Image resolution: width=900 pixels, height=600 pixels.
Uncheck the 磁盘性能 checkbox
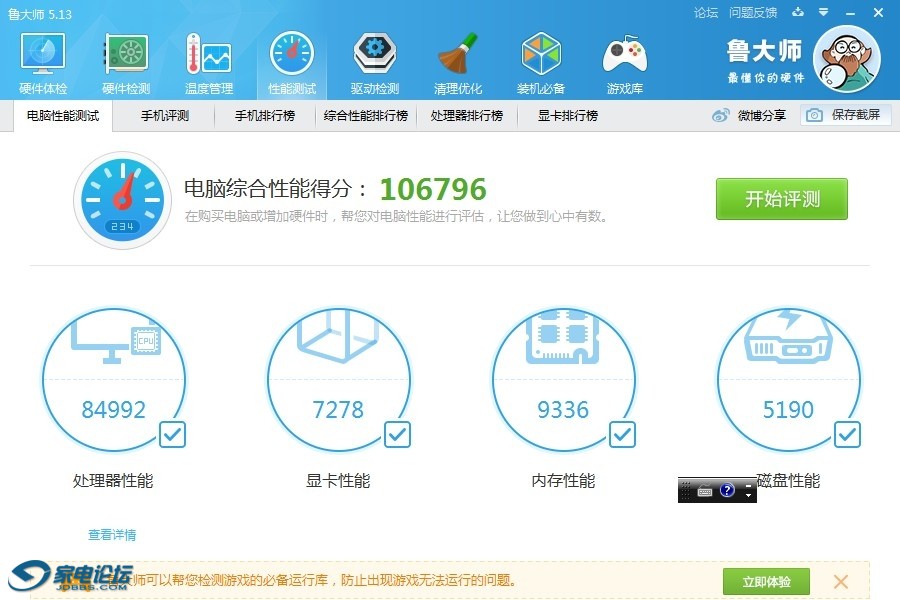click(847, 434)
